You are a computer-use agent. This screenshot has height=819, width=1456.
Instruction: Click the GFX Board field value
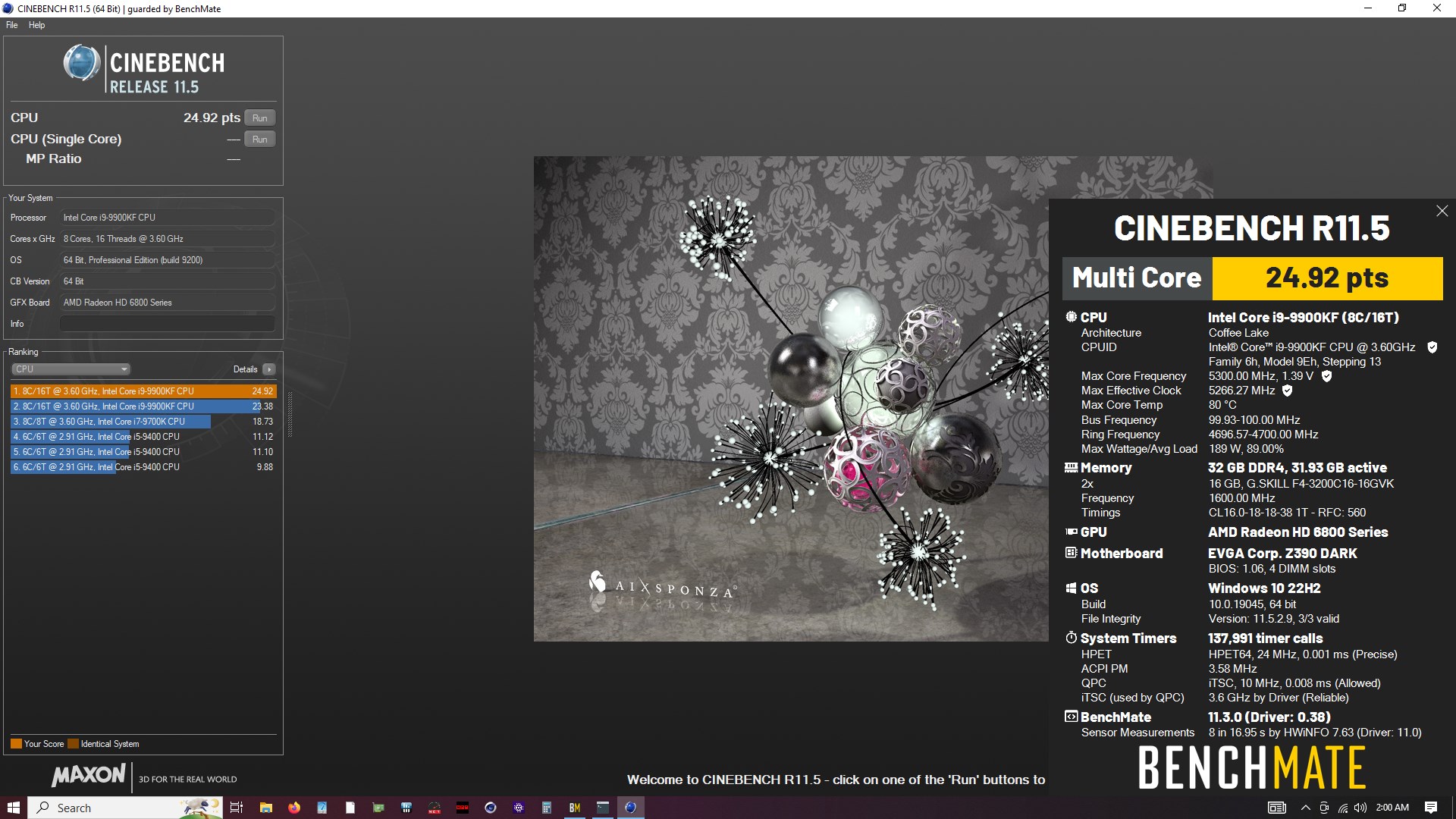click(167, 303)
